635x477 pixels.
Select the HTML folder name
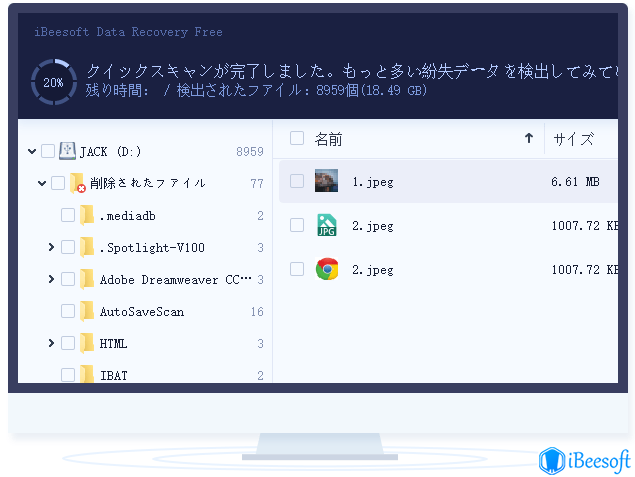pos(114,343)
